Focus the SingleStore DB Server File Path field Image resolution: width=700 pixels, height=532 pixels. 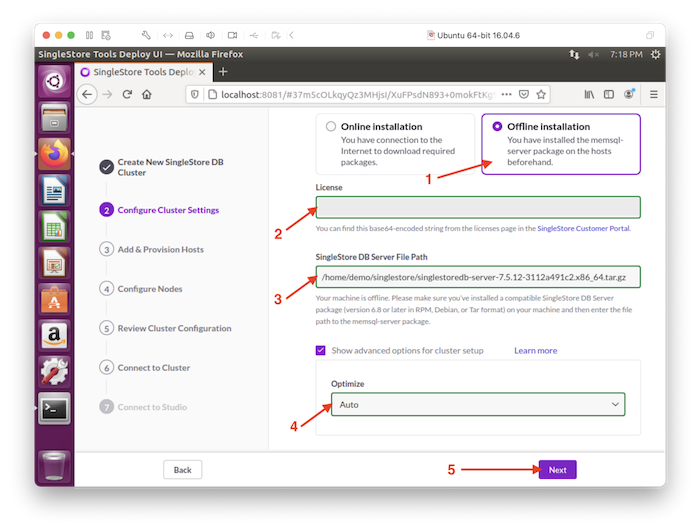pos(478,277)
